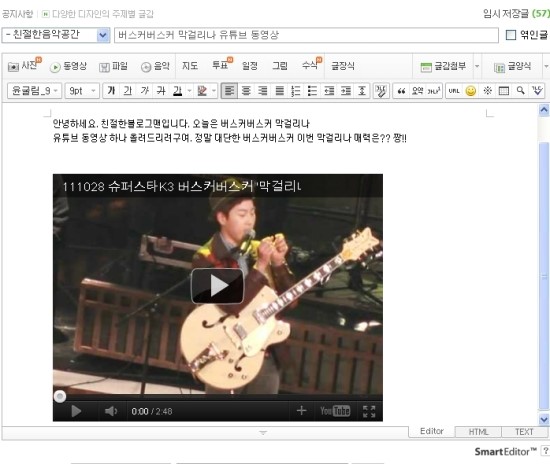This screenshot has width=550, height=464.
Task: Insert a table
Action: tap(504, 91)
